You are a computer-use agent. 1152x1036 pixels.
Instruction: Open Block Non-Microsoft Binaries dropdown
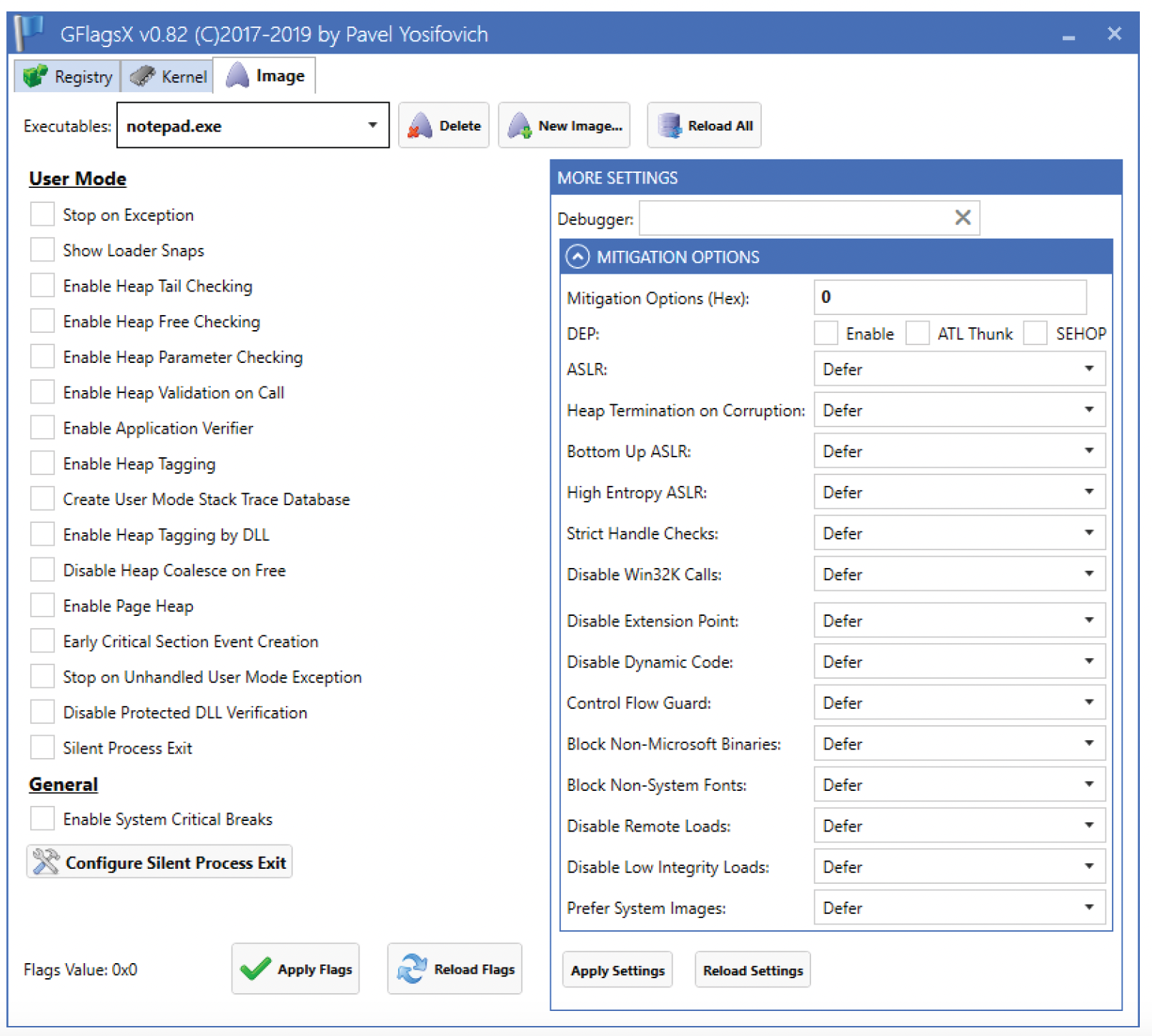tap(960, 744)
